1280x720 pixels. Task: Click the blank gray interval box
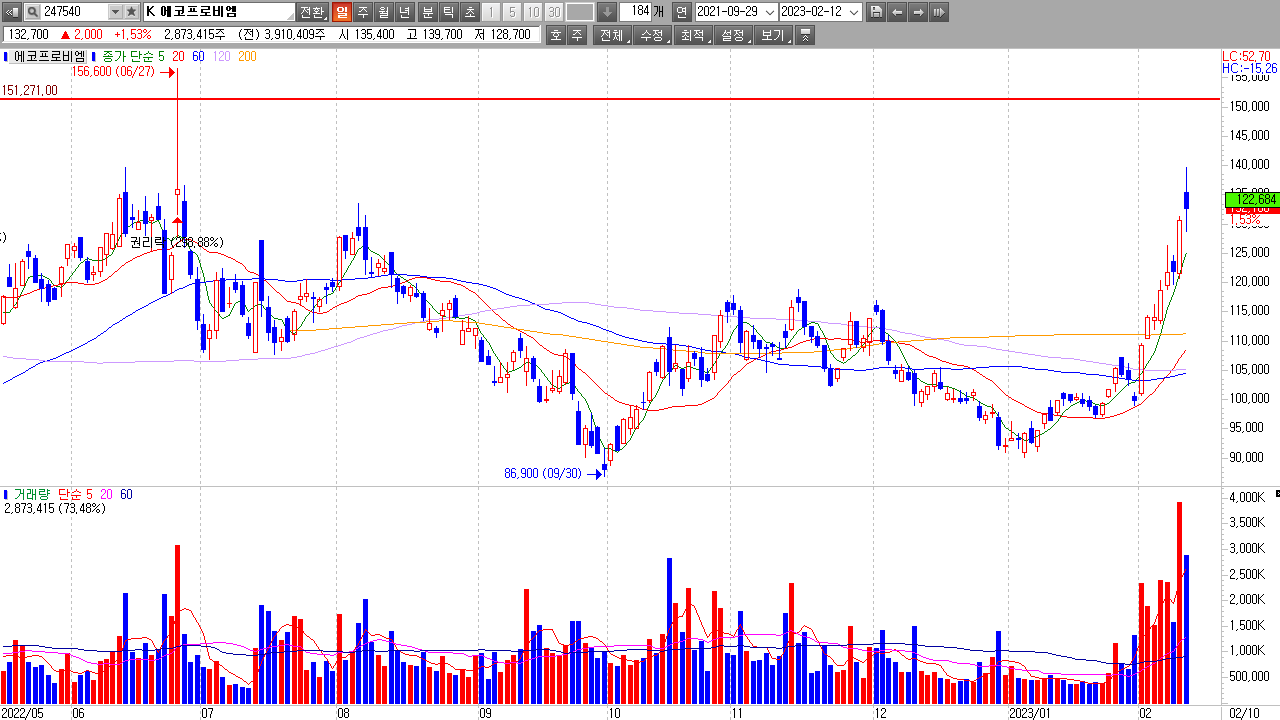point(579,12)
